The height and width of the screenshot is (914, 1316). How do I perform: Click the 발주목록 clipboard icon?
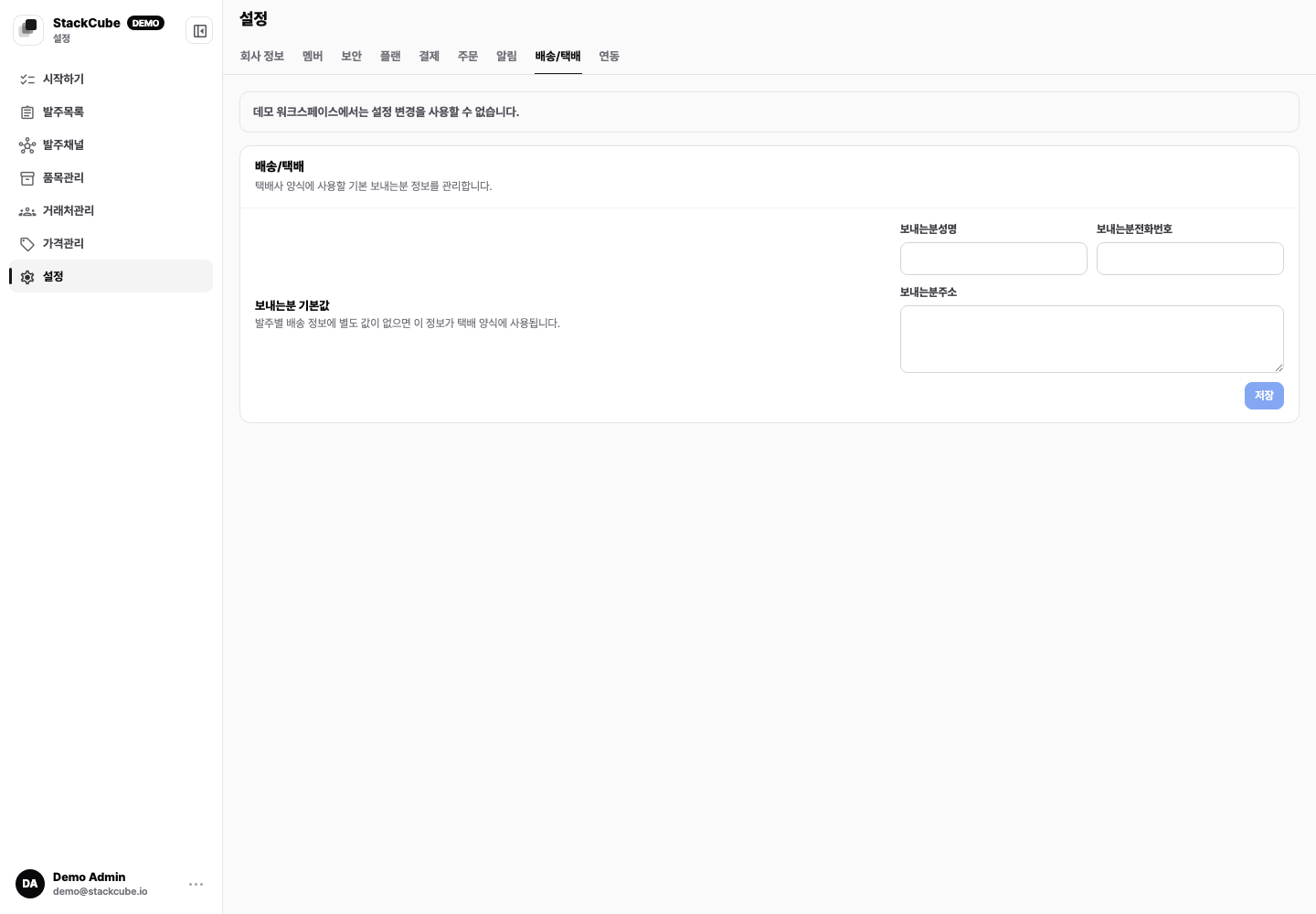click(x=27, y=112)
